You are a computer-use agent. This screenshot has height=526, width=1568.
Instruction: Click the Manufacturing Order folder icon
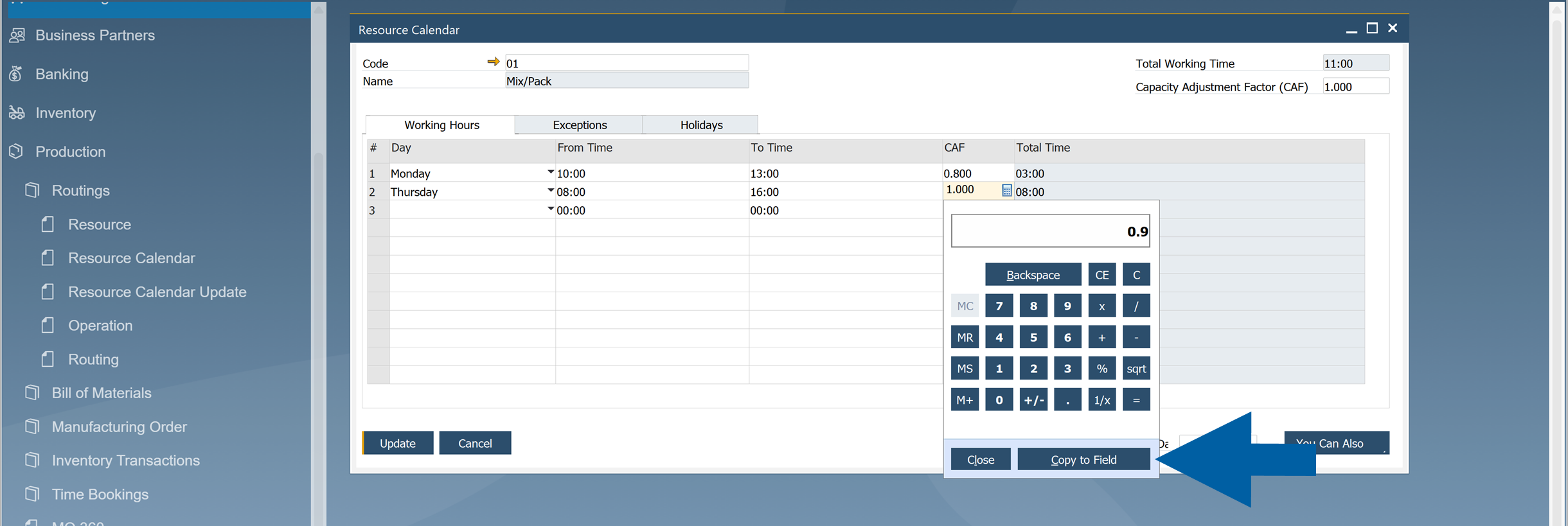pos(32,426)
